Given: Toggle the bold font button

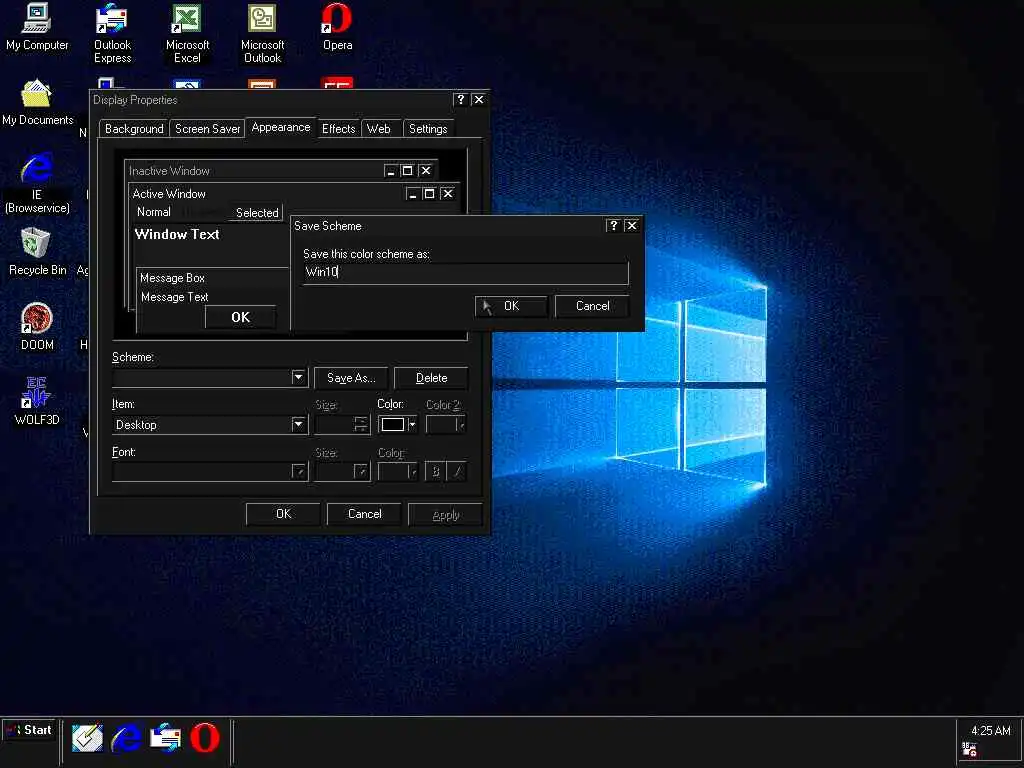Looking at the screenshot, I should tap(436, 471).
